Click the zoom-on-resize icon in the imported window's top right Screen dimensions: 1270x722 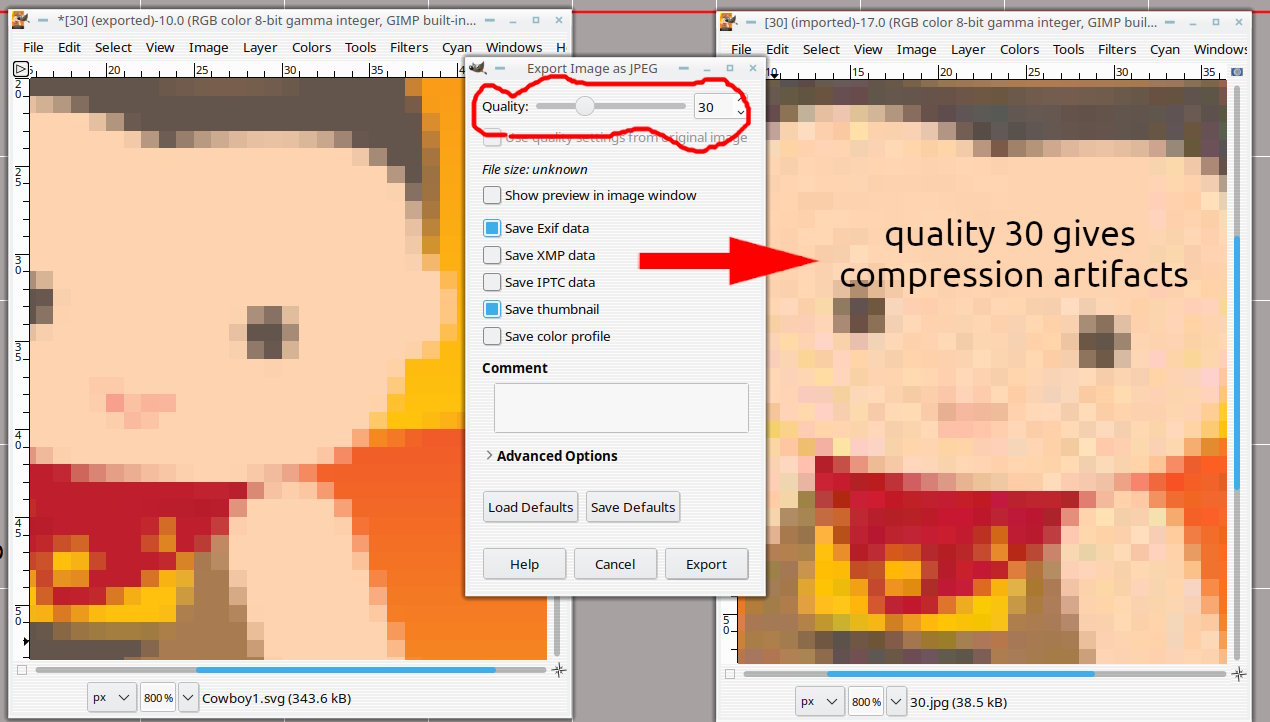click(1238, 72)
